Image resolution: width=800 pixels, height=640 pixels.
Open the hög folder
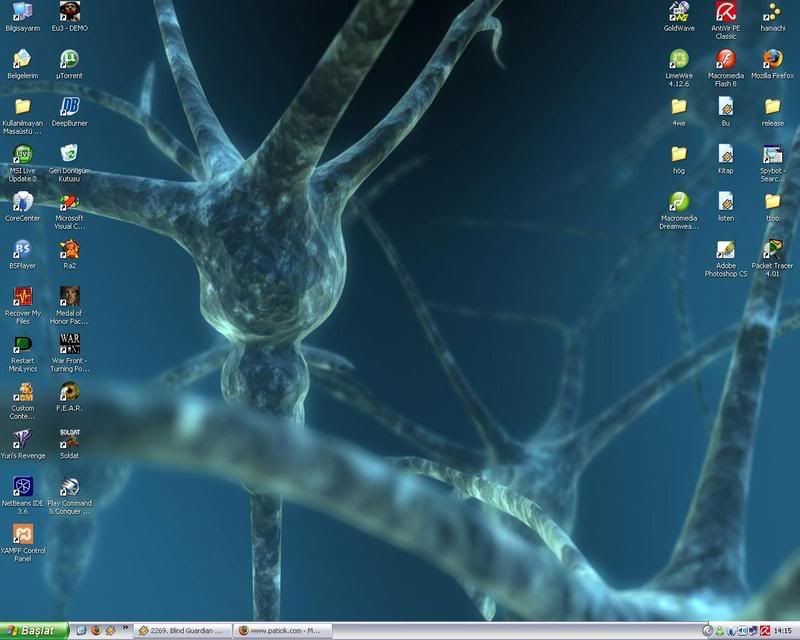pyautogui.click(x=679, y=159)
